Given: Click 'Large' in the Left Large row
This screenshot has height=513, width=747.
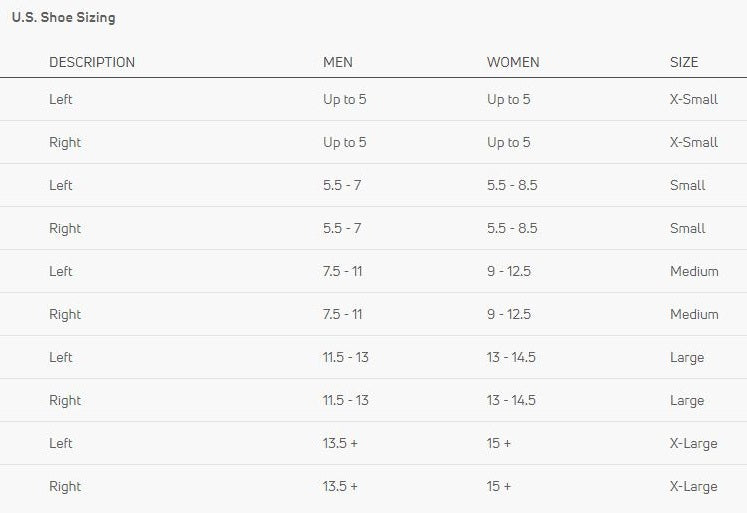Looking at the screenshot, I should 687,357.
